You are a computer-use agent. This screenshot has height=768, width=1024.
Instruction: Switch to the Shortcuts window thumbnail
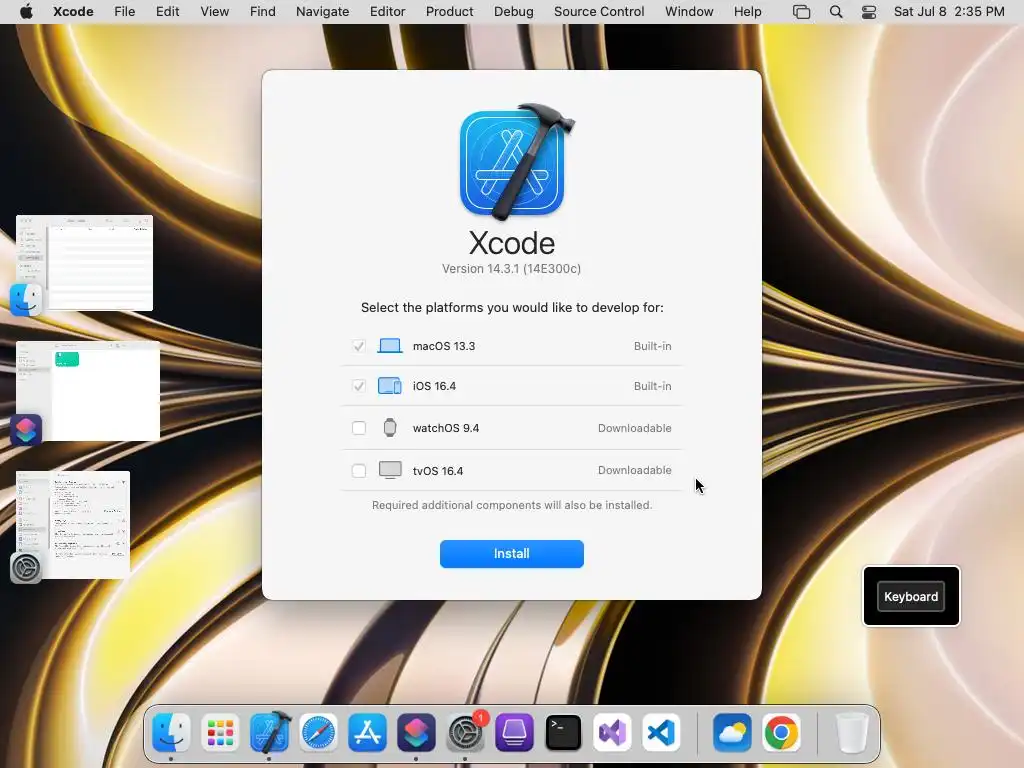click(x=88, y=391)
